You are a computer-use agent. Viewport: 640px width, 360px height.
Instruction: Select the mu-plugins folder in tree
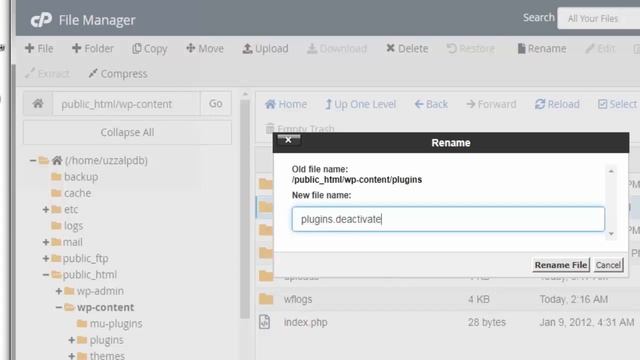116,324
